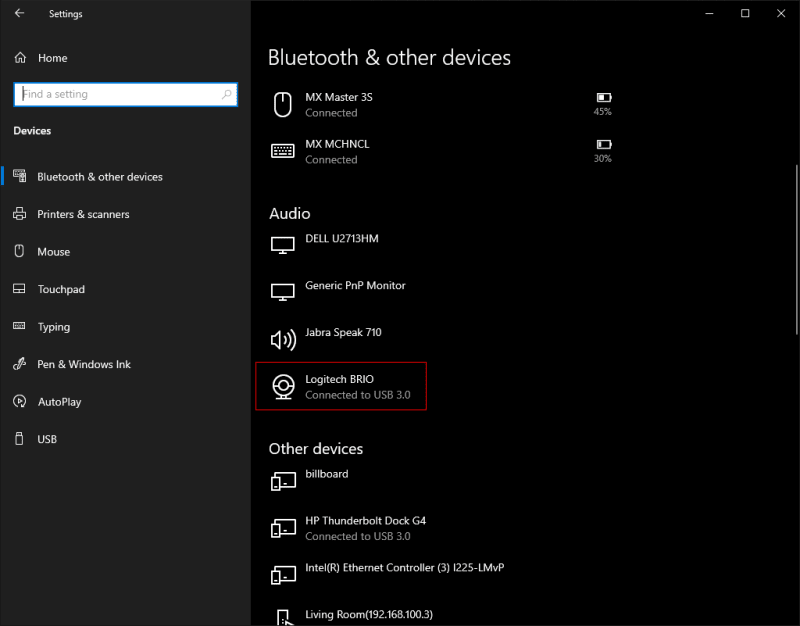Viewport: 800px width, 626px height.
Task: Select Living Room(192.168.100.3) device name
Action: click(x=369, y=614)
